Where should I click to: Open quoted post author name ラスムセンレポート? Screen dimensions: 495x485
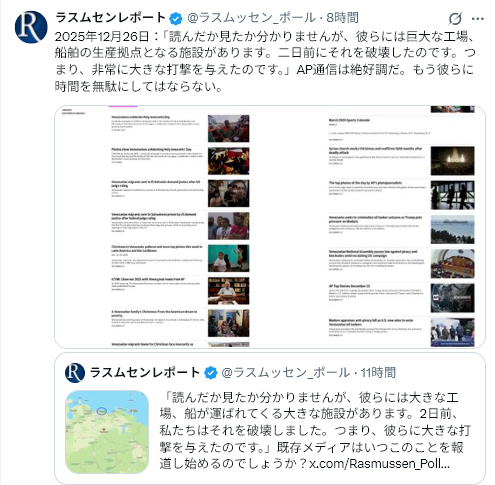click(145, 372)
